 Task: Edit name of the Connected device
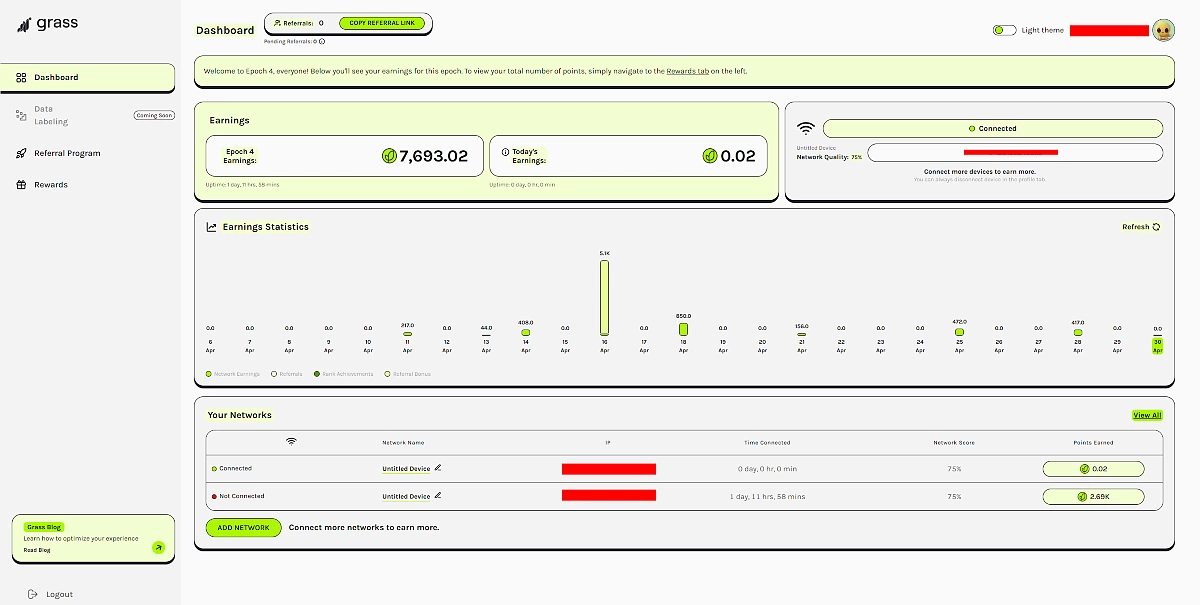tap(438, 468)
